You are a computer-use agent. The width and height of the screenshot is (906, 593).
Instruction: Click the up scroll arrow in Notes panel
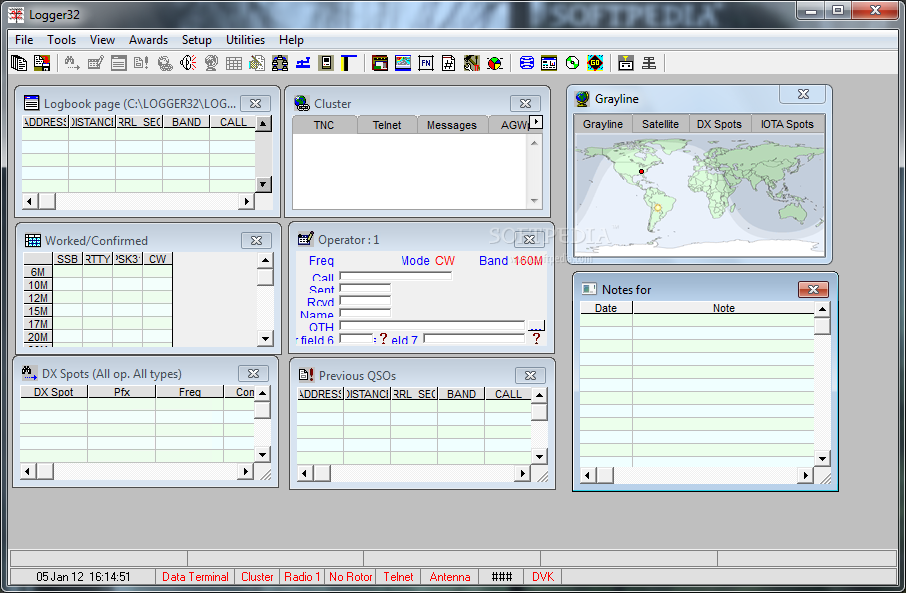pyautogui.click(x=822, y=309)
